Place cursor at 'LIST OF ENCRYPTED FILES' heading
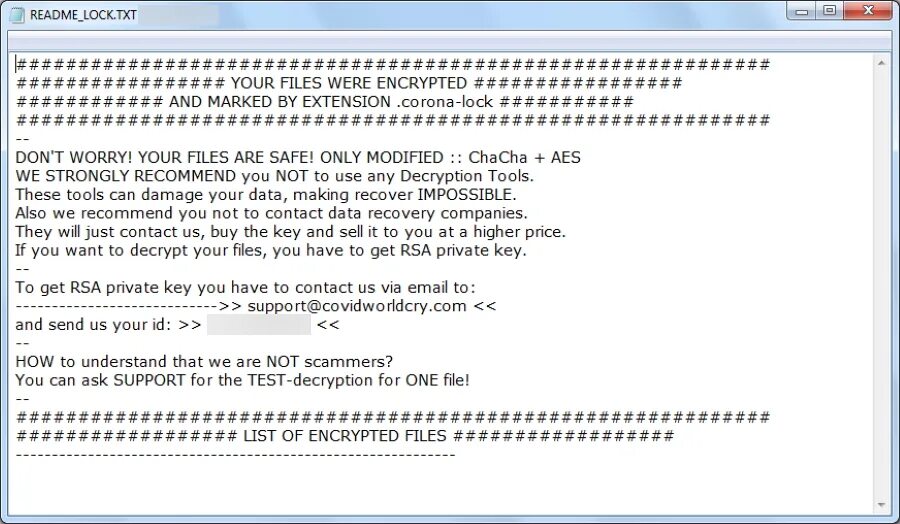 pyautogui.click(x=344, y=436)
